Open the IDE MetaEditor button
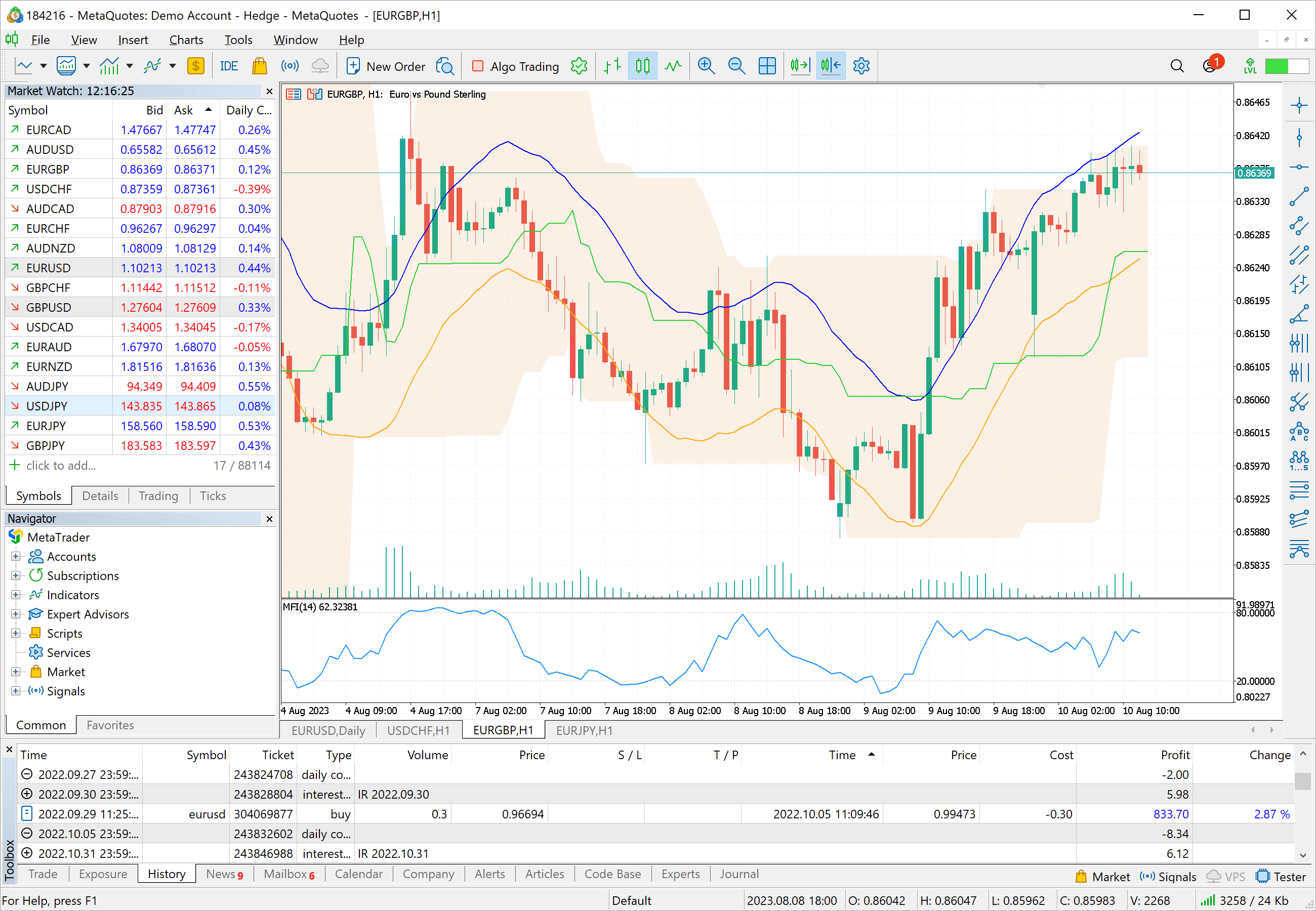1316x911 pixels. (x=229, y=66)
